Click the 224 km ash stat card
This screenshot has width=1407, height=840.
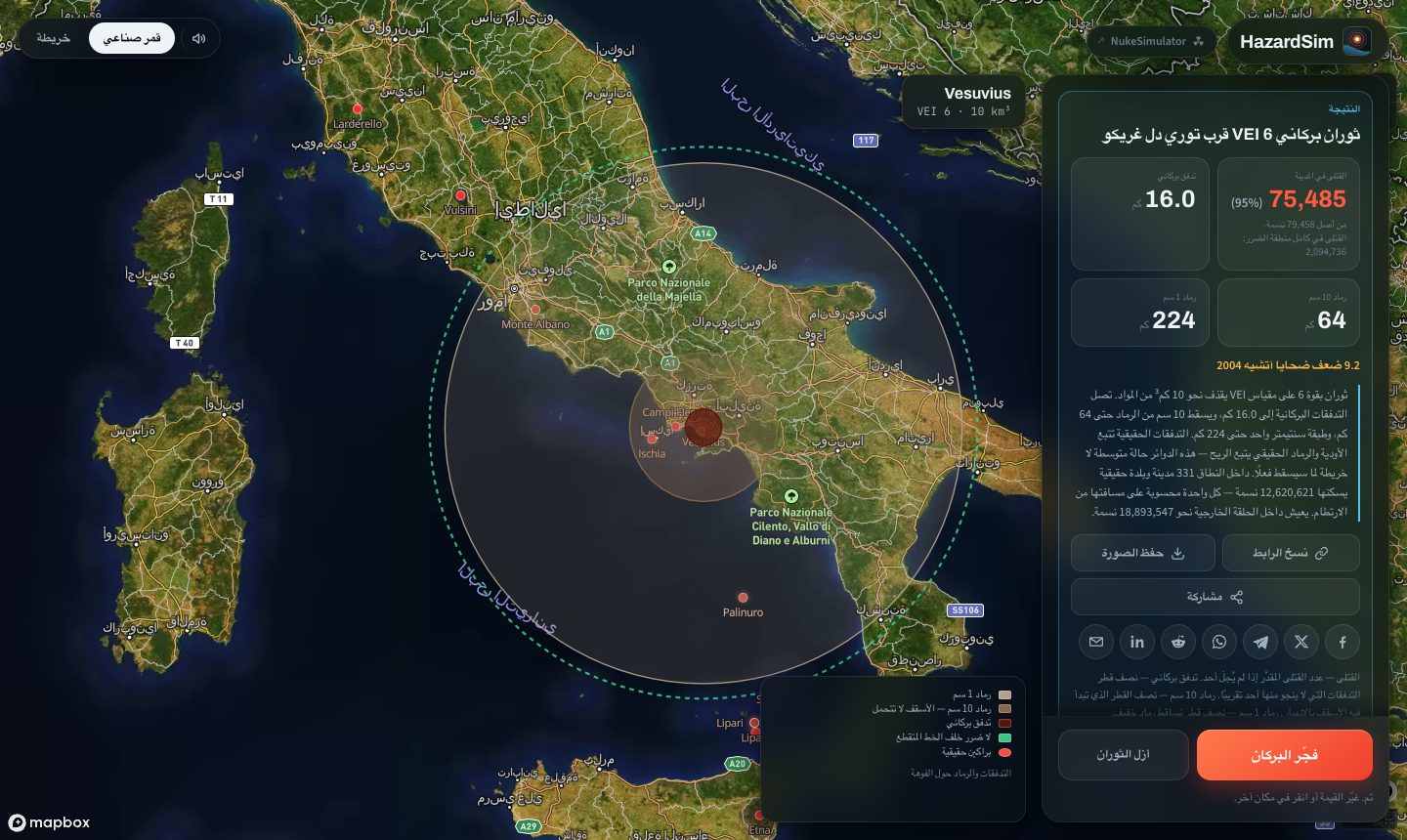pos(1140,313)
